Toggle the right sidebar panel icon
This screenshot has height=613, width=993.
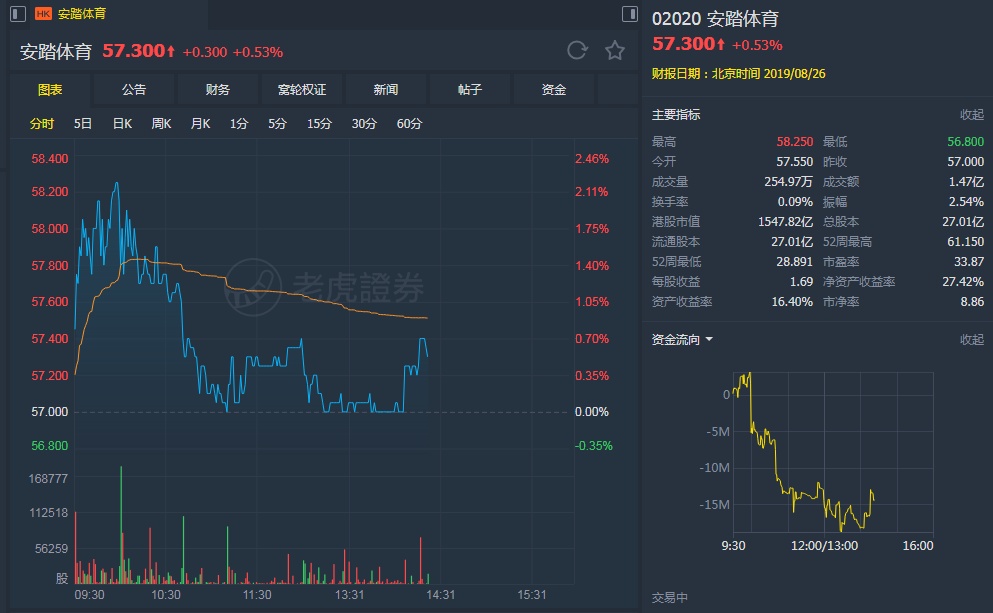[x=629, y=14]
